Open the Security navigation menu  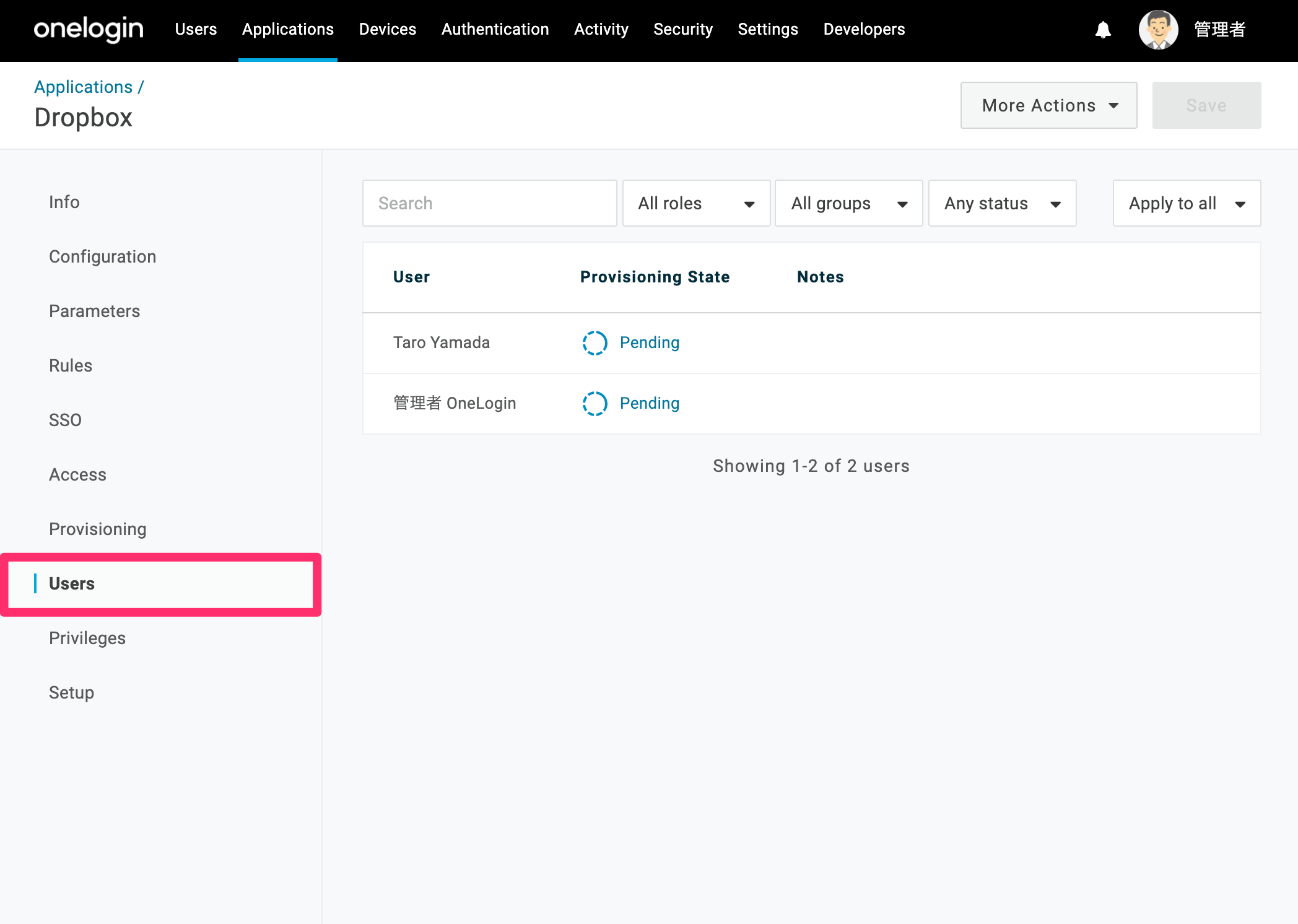pyautogui.click(x=683, y=29)
